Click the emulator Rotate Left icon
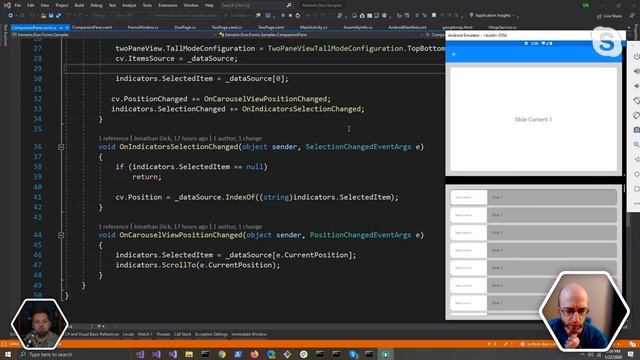 click(x=636, y=100)
